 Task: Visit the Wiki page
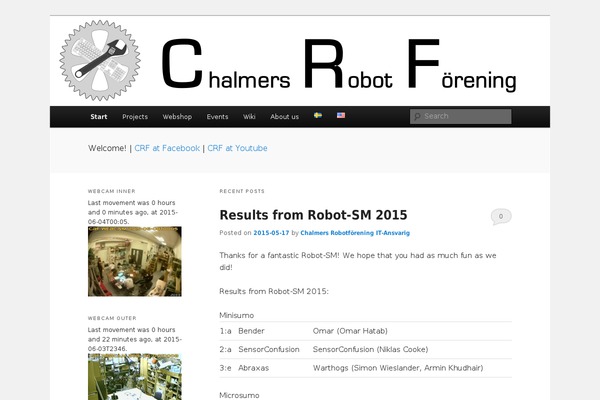click(249, 117)
